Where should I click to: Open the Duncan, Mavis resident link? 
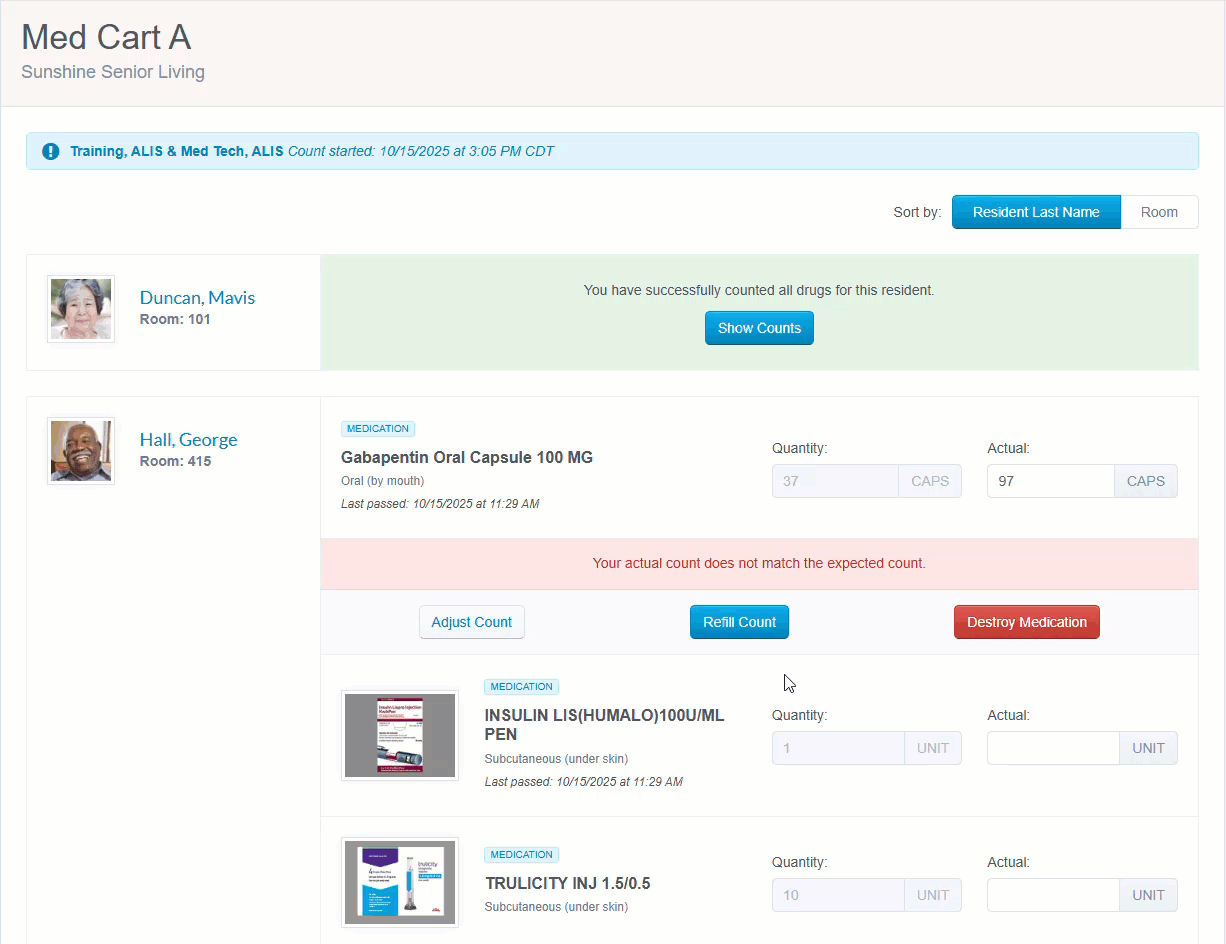click(x=197, y=298)
